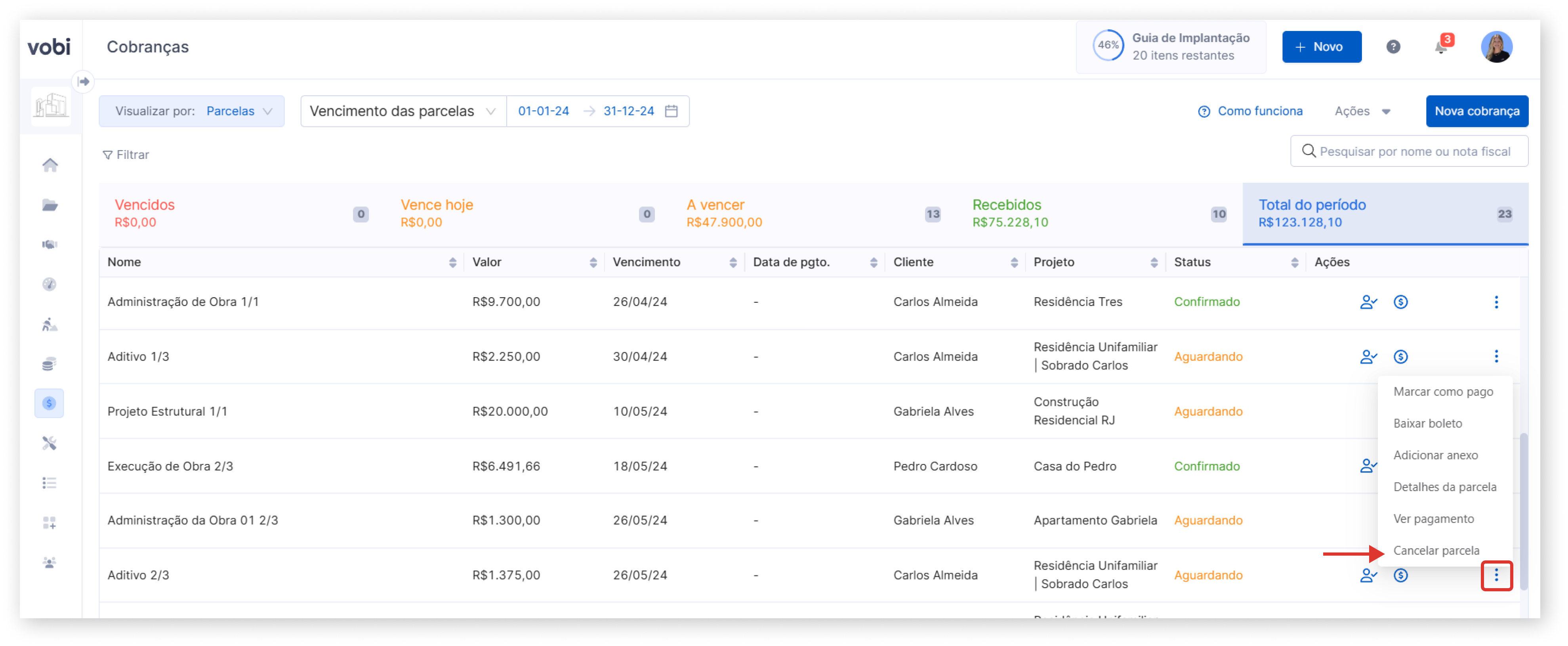This screenshot has width=1568, height=646.
Task: Expand the sidebar with arrow toggle
Action: click(x=83, y=82)
